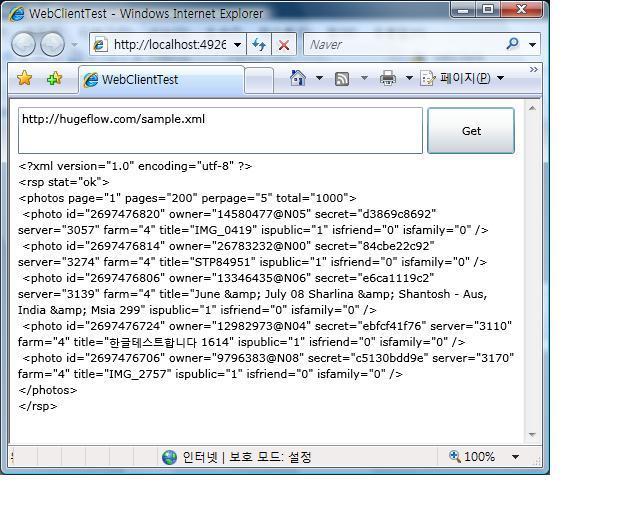Viewport: 640px width, 512px height.
Task: Expand the Print dropdown arrow
Action: tap(409, 78)
